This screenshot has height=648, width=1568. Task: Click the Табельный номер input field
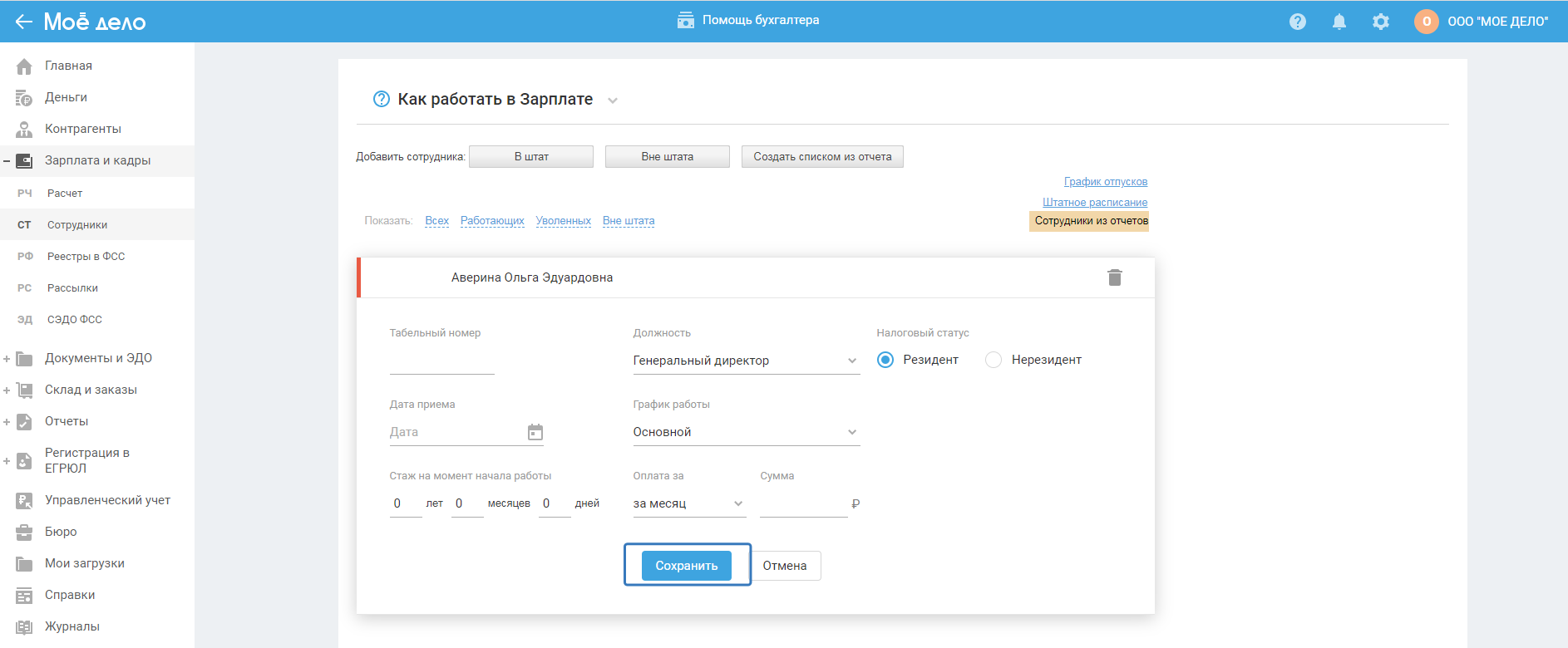click(x=441, y=361)
